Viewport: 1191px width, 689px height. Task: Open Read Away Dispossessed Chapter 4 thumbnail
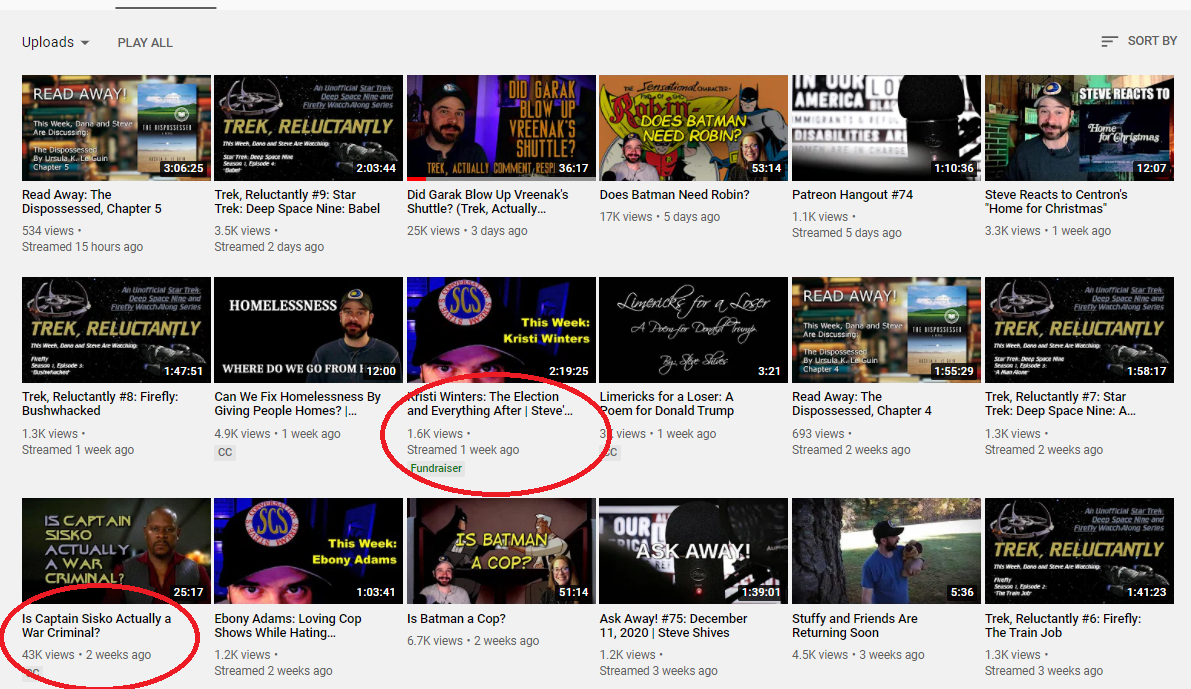(886, 330)
